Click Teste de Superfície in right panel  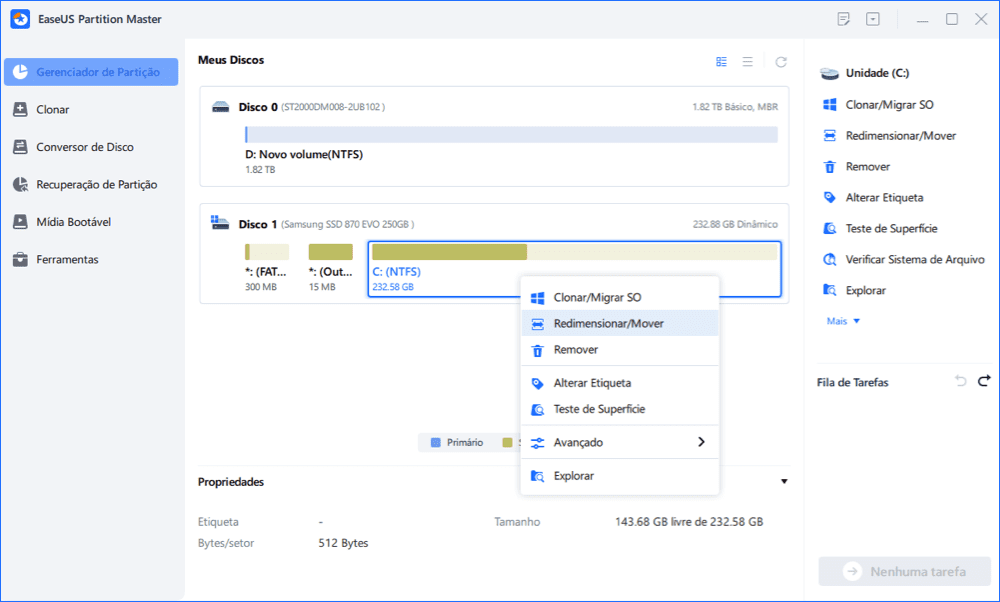891,228
